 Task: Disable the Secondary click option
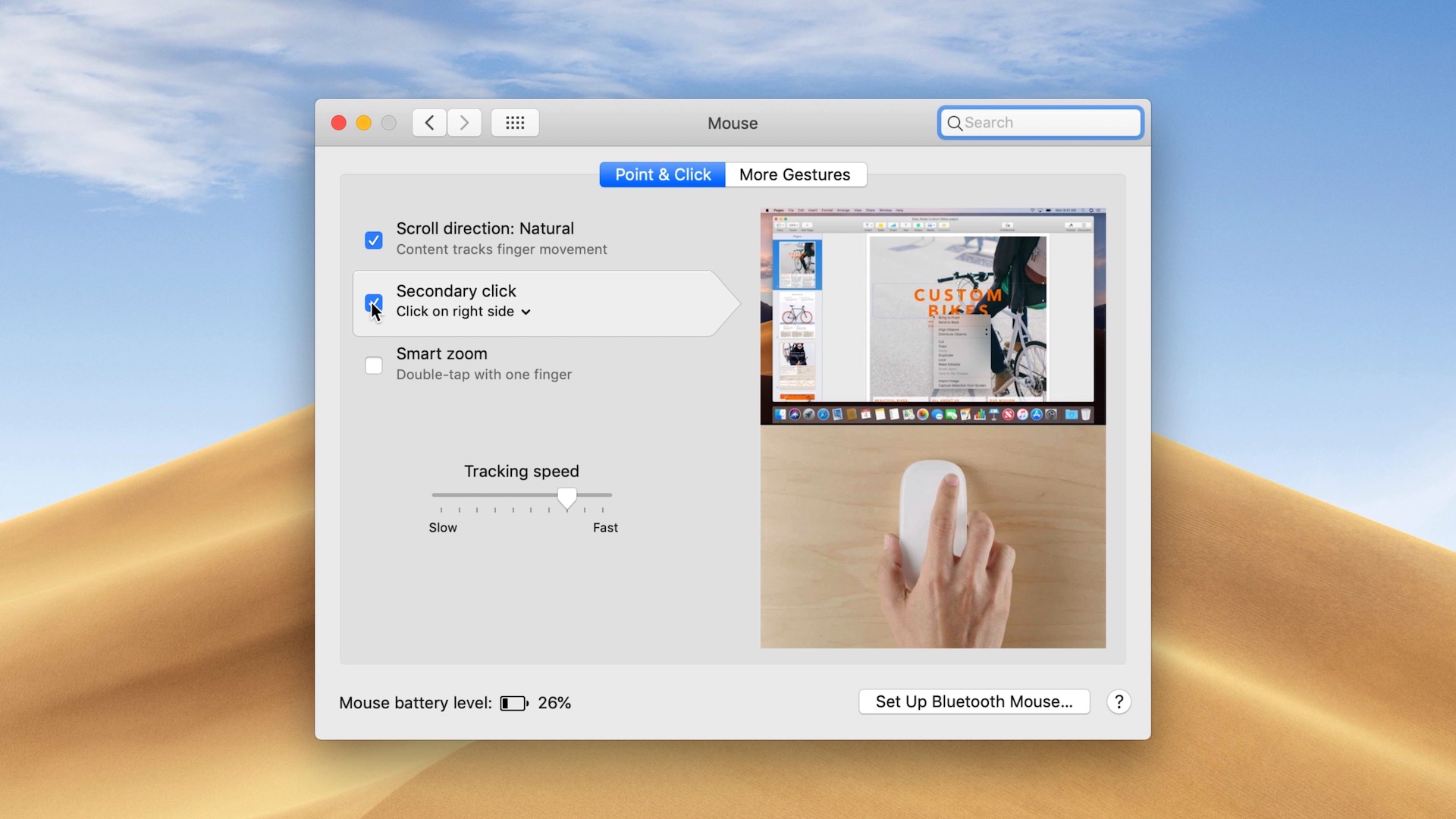pyautogui.click(x=373, y=302)
